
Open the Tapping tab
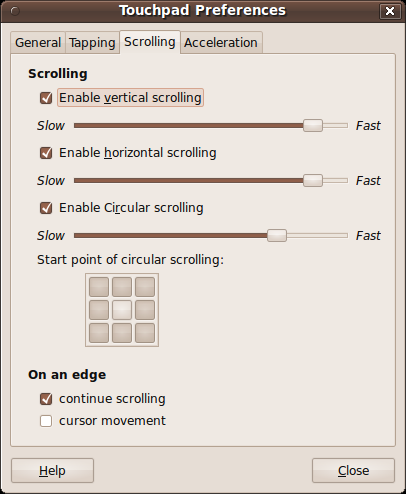click(92, 43)
